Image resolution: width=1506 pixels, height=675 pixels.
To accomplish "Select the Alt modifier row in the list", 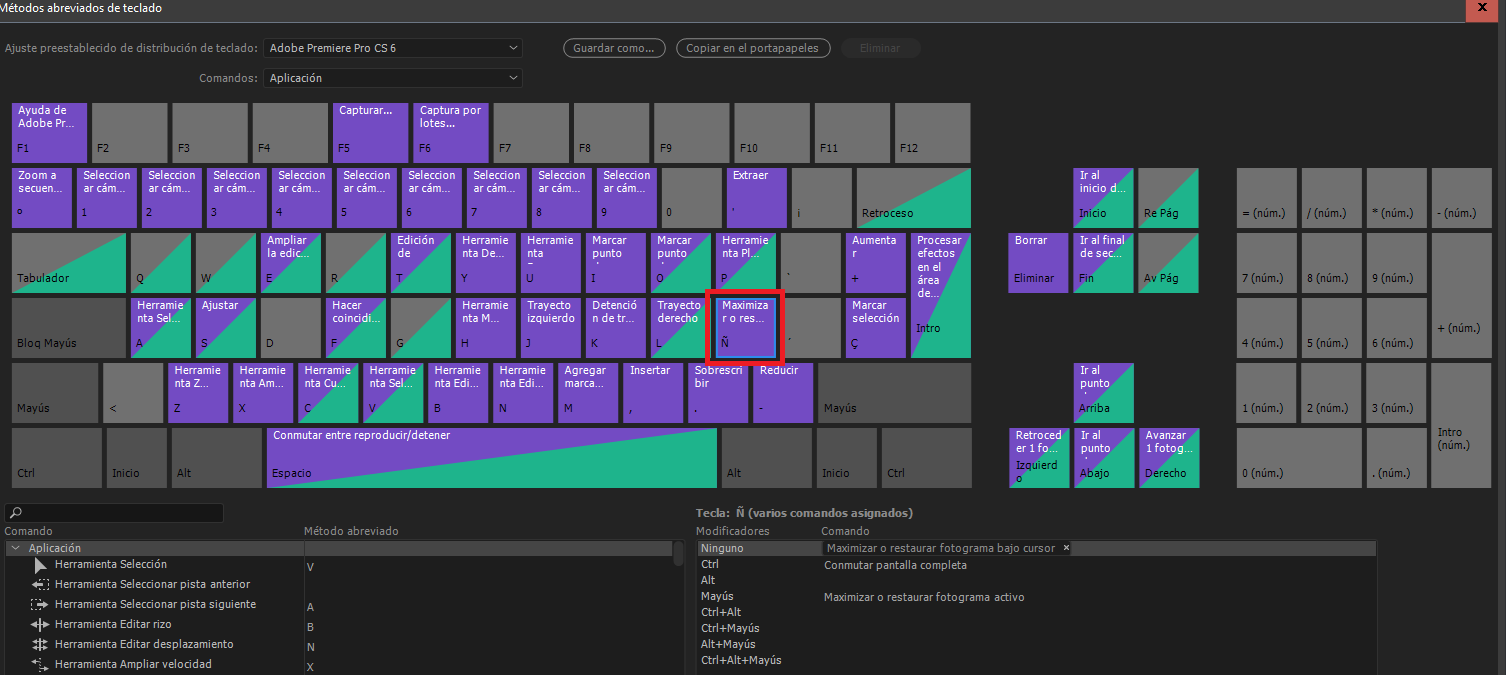I will [1036, 580].
